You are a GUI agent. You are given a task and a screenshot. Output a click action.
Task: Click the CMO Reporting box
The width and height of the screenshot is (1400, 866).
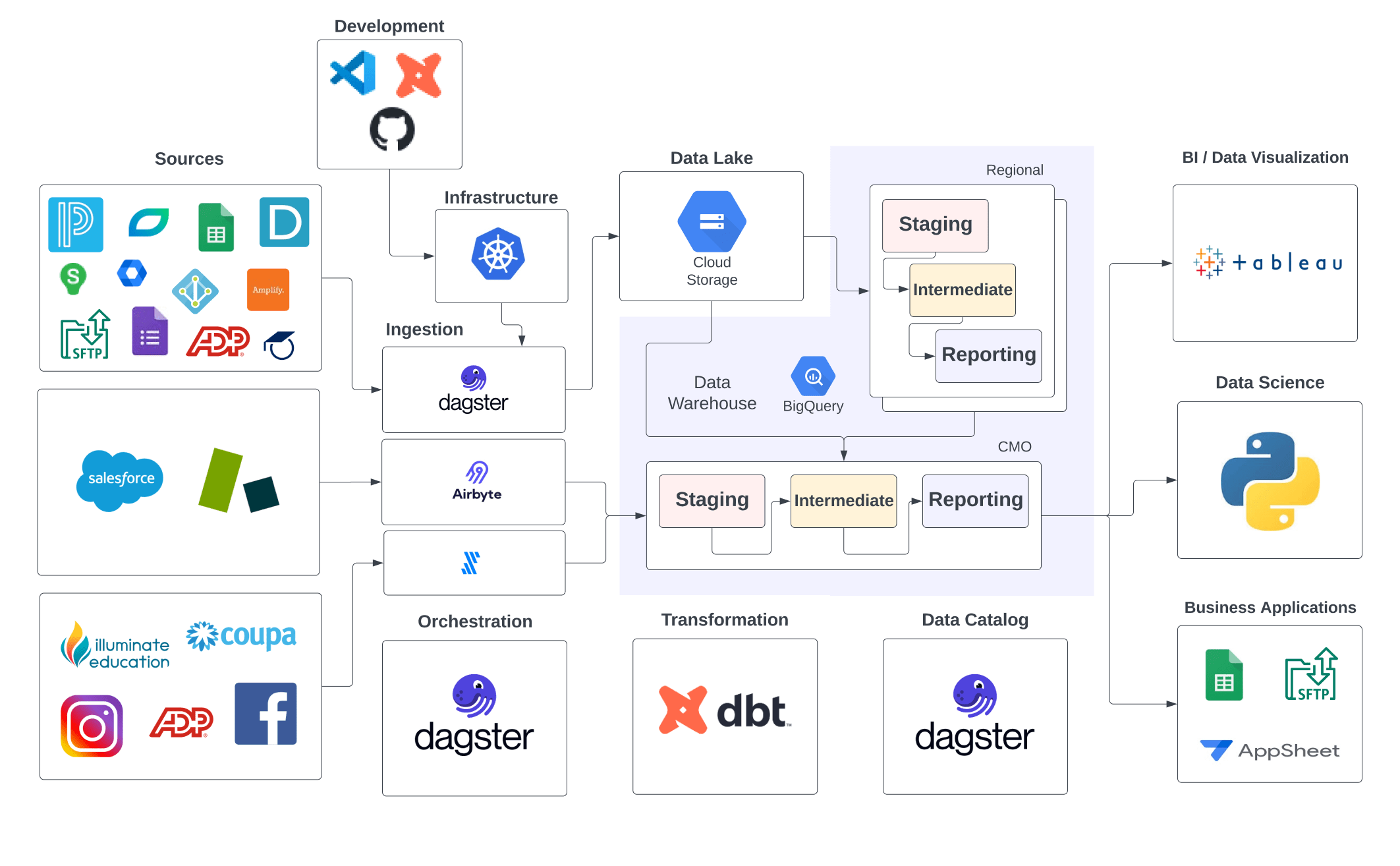click(976, 501)
